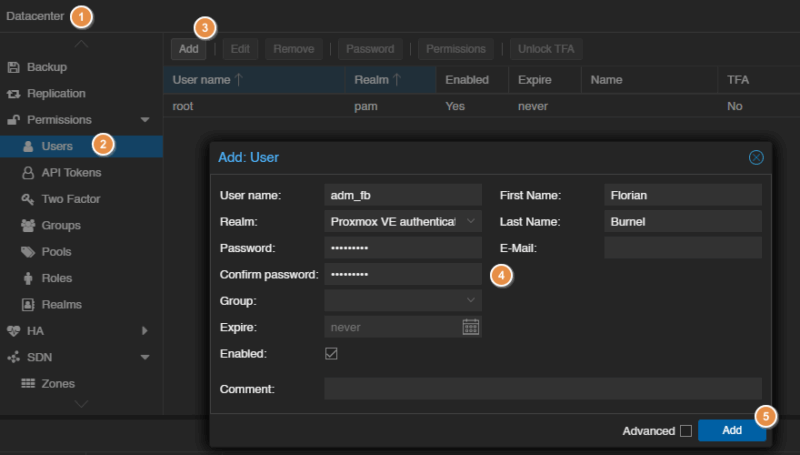800x455 pixels.
Task: Click the Add button in users toolbar
Action: pyautogui.click(x=188, y=49)
